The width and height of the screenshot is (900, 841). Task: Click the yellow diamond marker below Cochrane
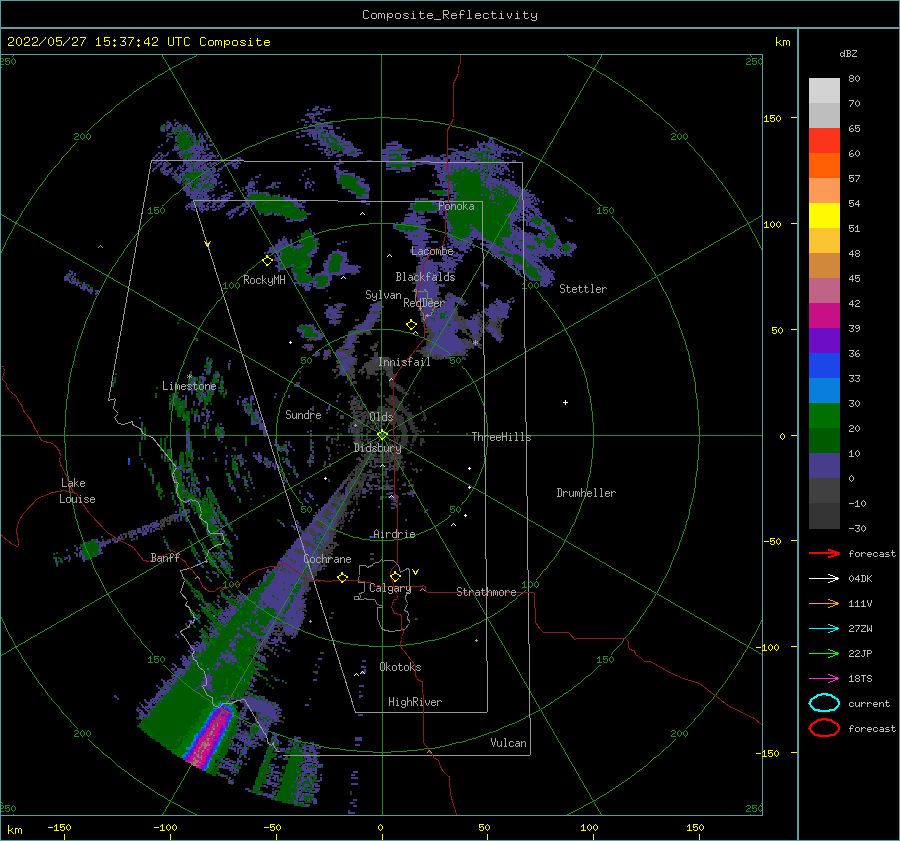[343, 577]
